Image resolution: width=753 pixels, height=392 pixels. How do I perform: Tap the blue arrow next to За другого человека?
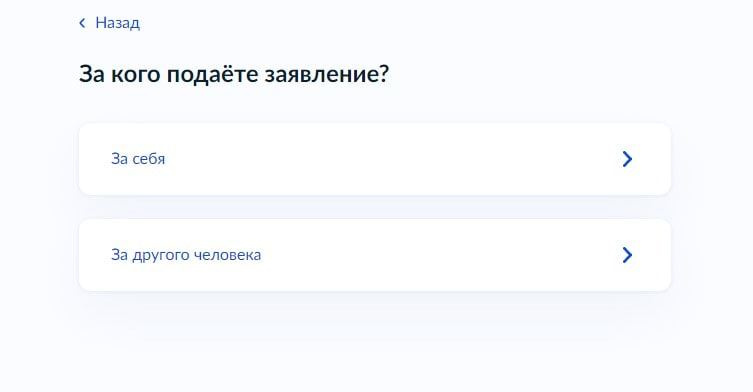(x=627, y=255)
